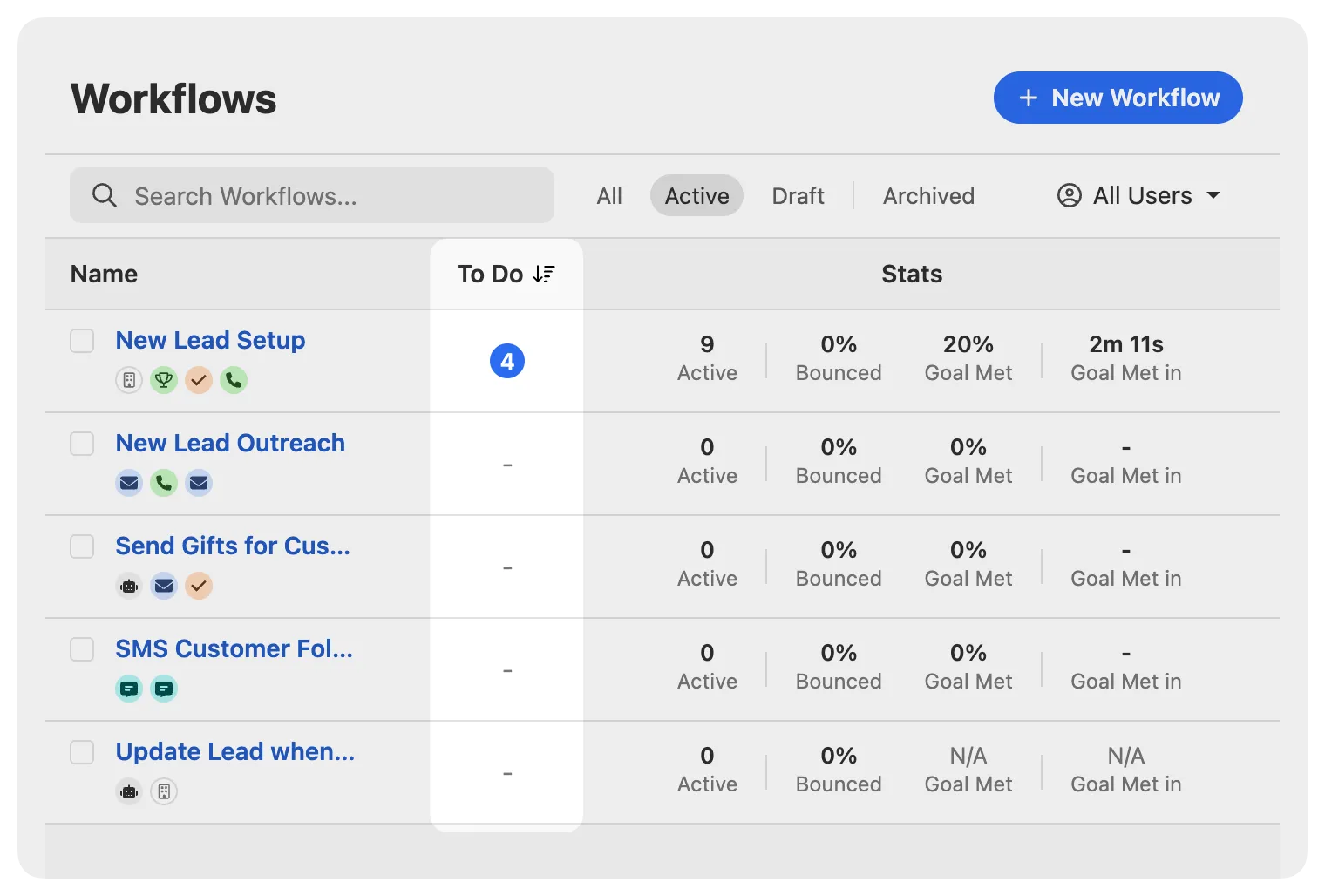Open the All Users filter dropdown
The image size is (1325, 896).
tap(1138, 195)
